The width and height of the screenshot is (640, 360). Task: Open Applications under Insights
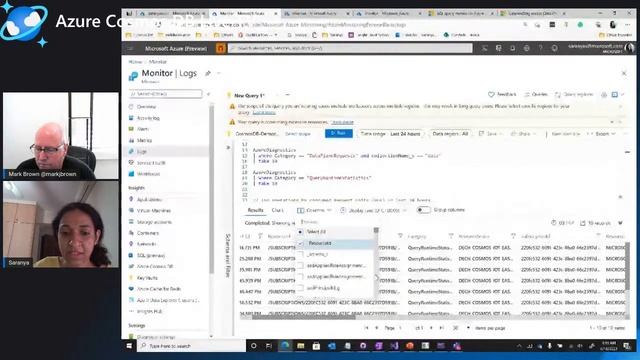coord(149,200)
